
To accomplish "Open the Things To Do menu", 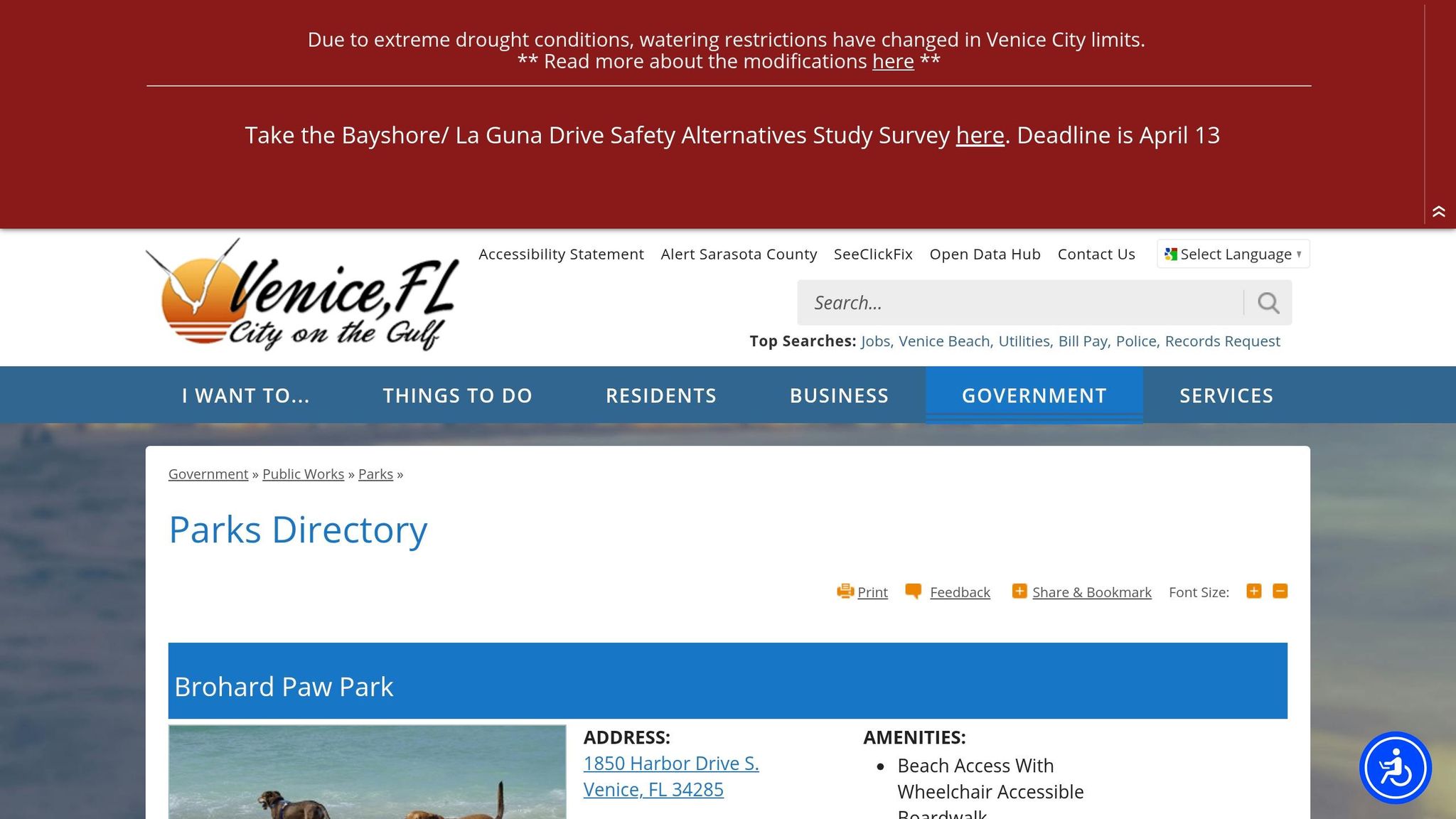I will pyautogui.click(x=457, y=395).
